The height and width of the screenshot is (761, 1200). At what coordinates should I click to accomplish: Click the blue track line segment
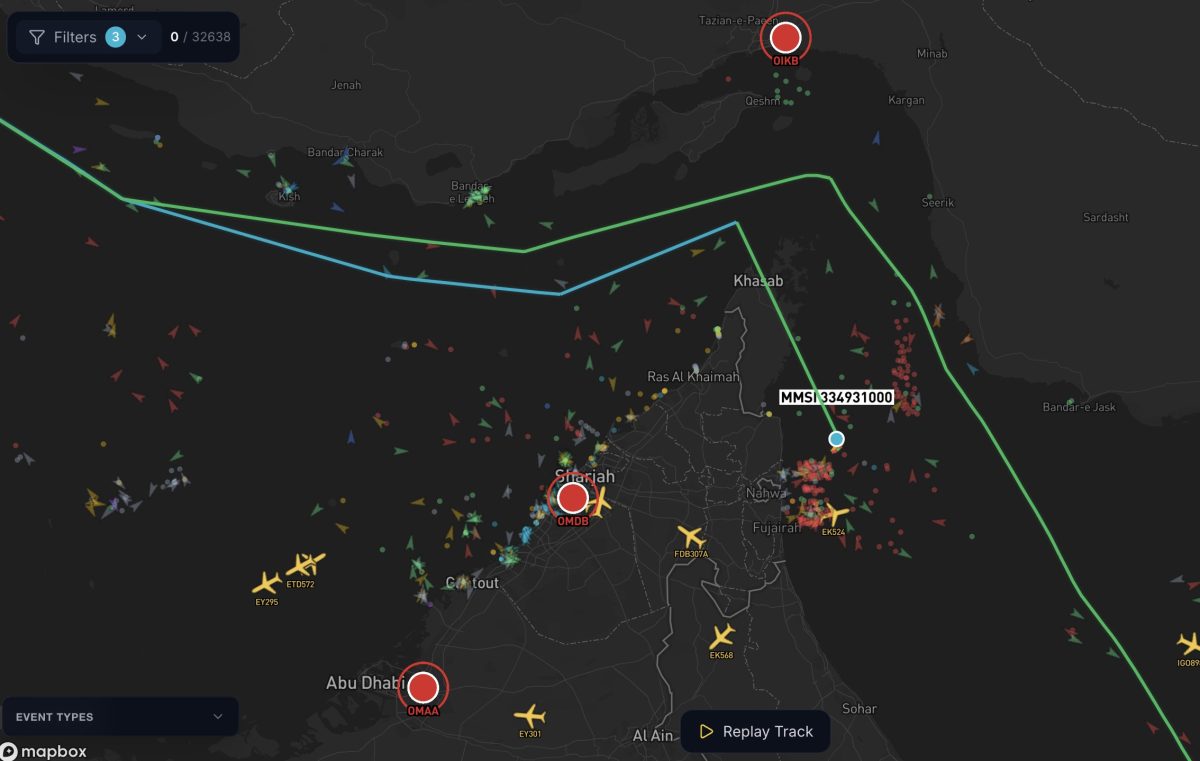470,284
